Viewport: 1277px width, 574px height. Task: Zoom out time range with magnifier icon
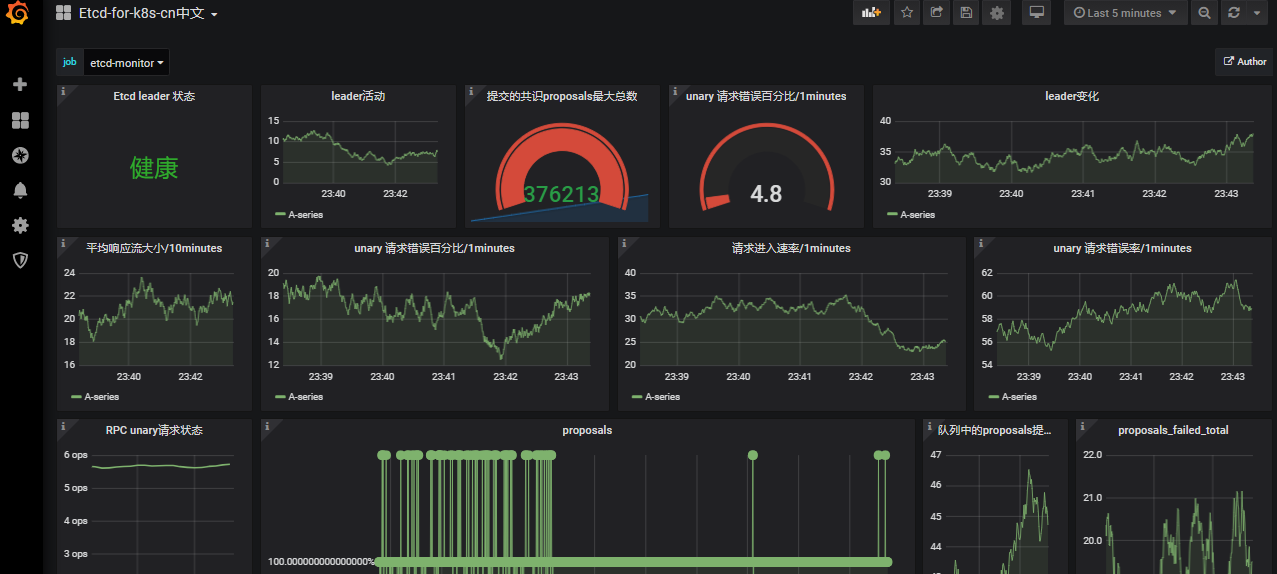[1205, 13]
